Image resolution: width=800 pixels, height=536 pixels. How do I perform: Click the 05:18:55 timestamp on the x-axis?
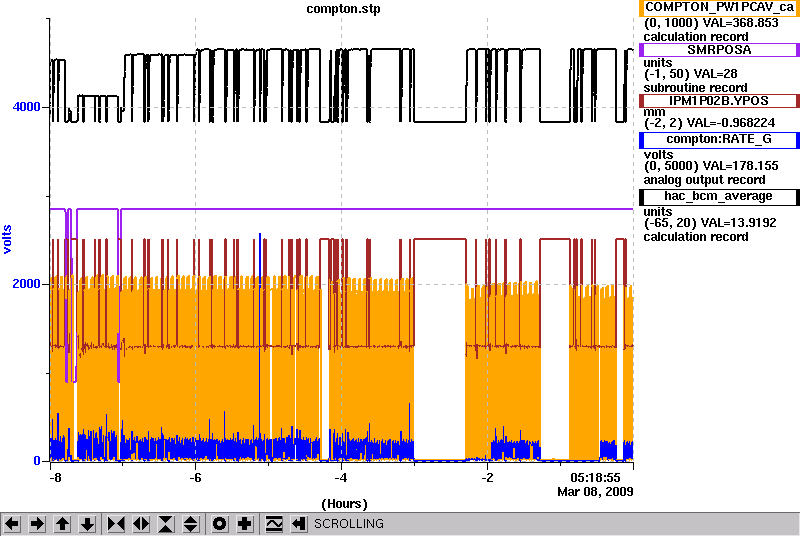[x=595, y=478]
